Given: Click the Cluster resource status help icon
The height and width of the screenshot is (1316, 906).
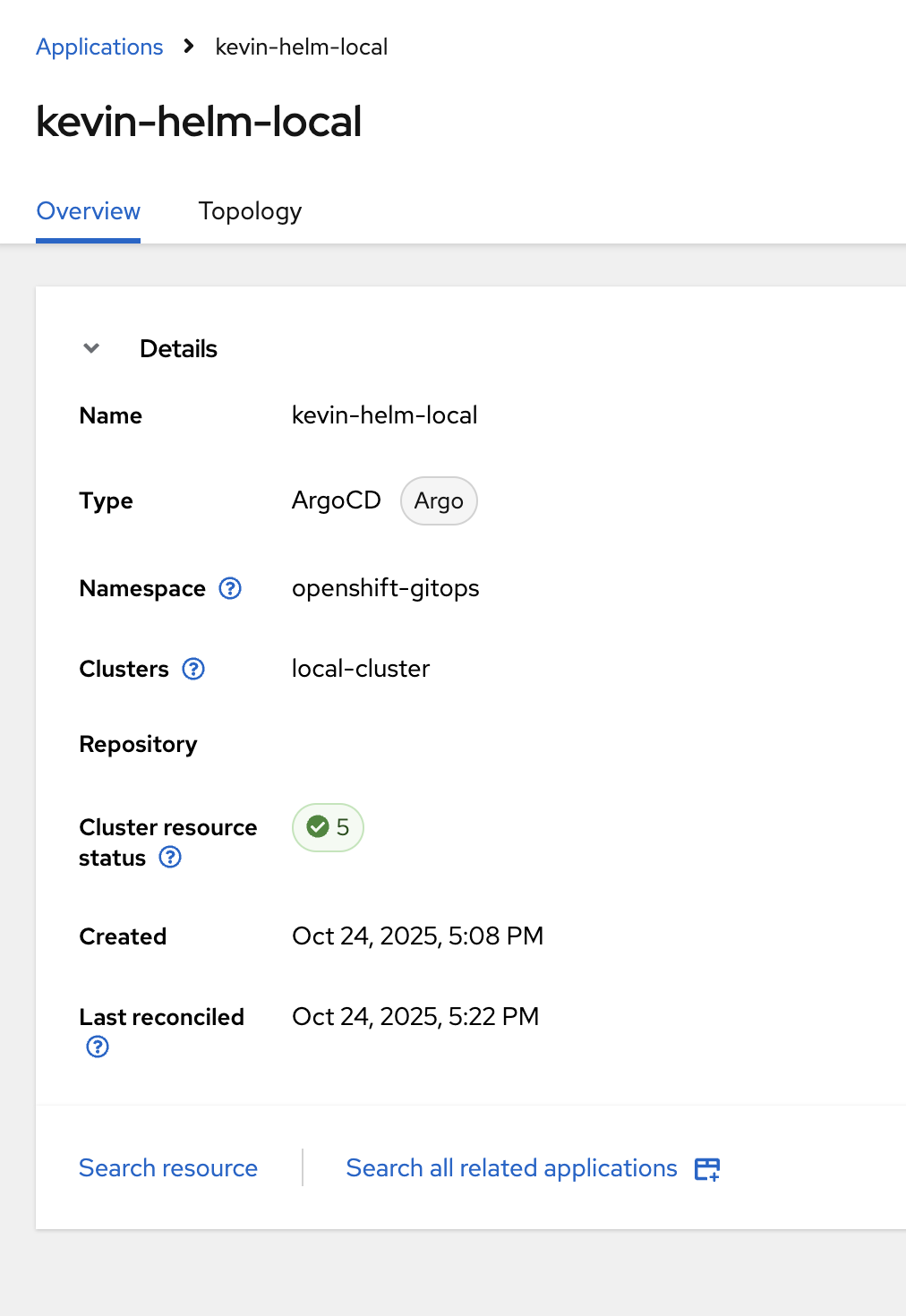Looking at the screenshot, I should click(x=170, y=858).
